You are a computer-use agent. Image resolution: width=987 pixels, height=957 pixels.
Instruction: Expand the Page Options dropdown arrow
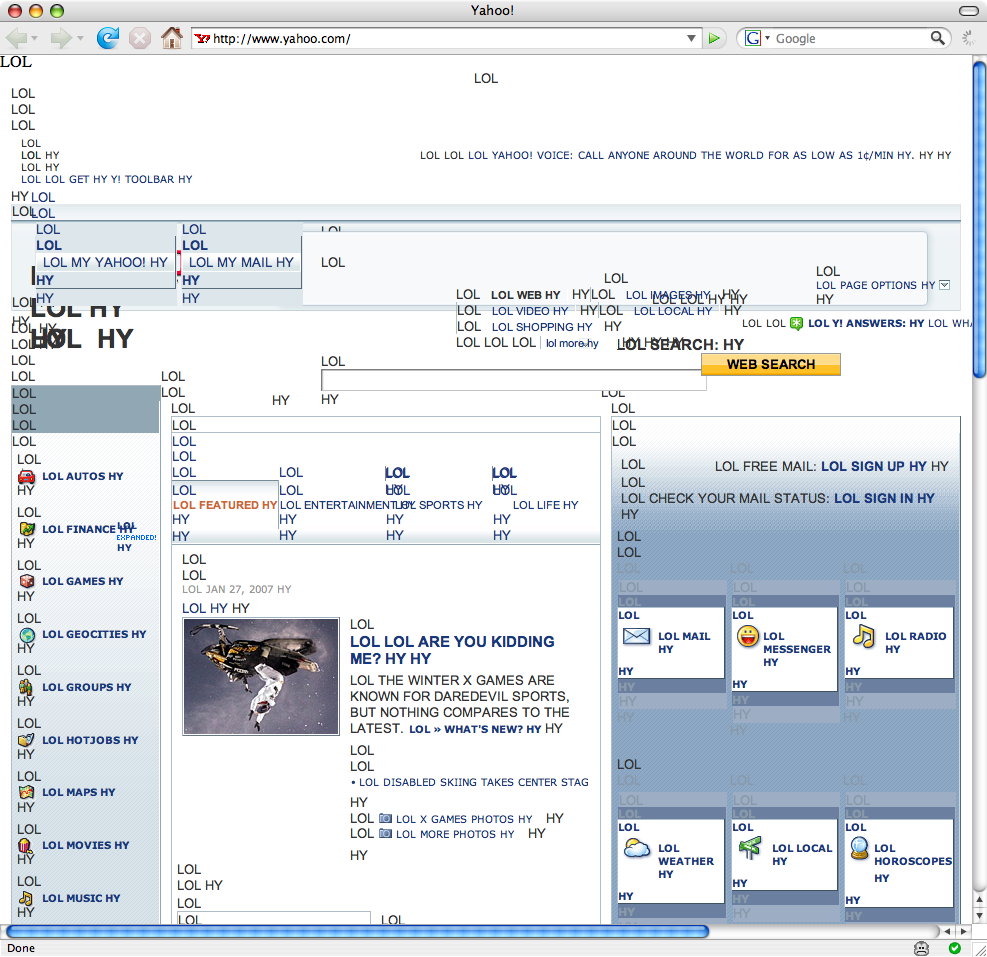coord(944,285)
